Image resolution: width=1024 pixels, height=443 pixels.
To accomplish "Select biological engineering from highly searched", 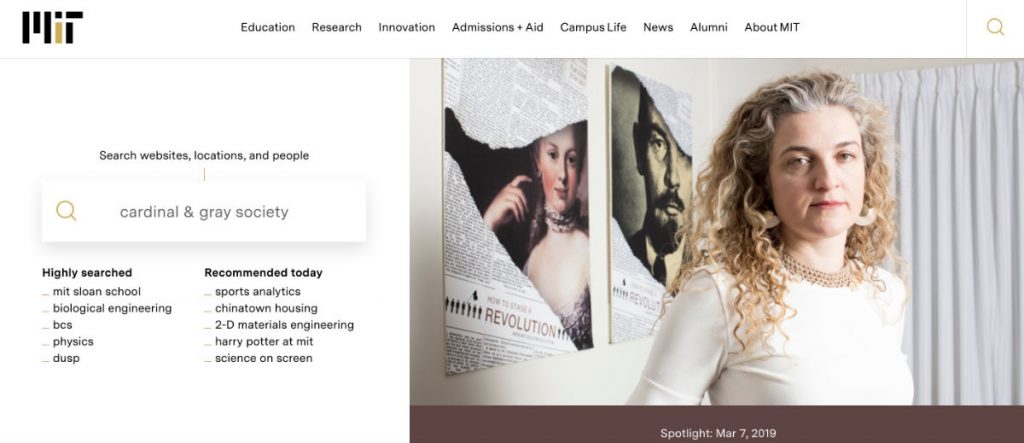I will coord(112,309).
